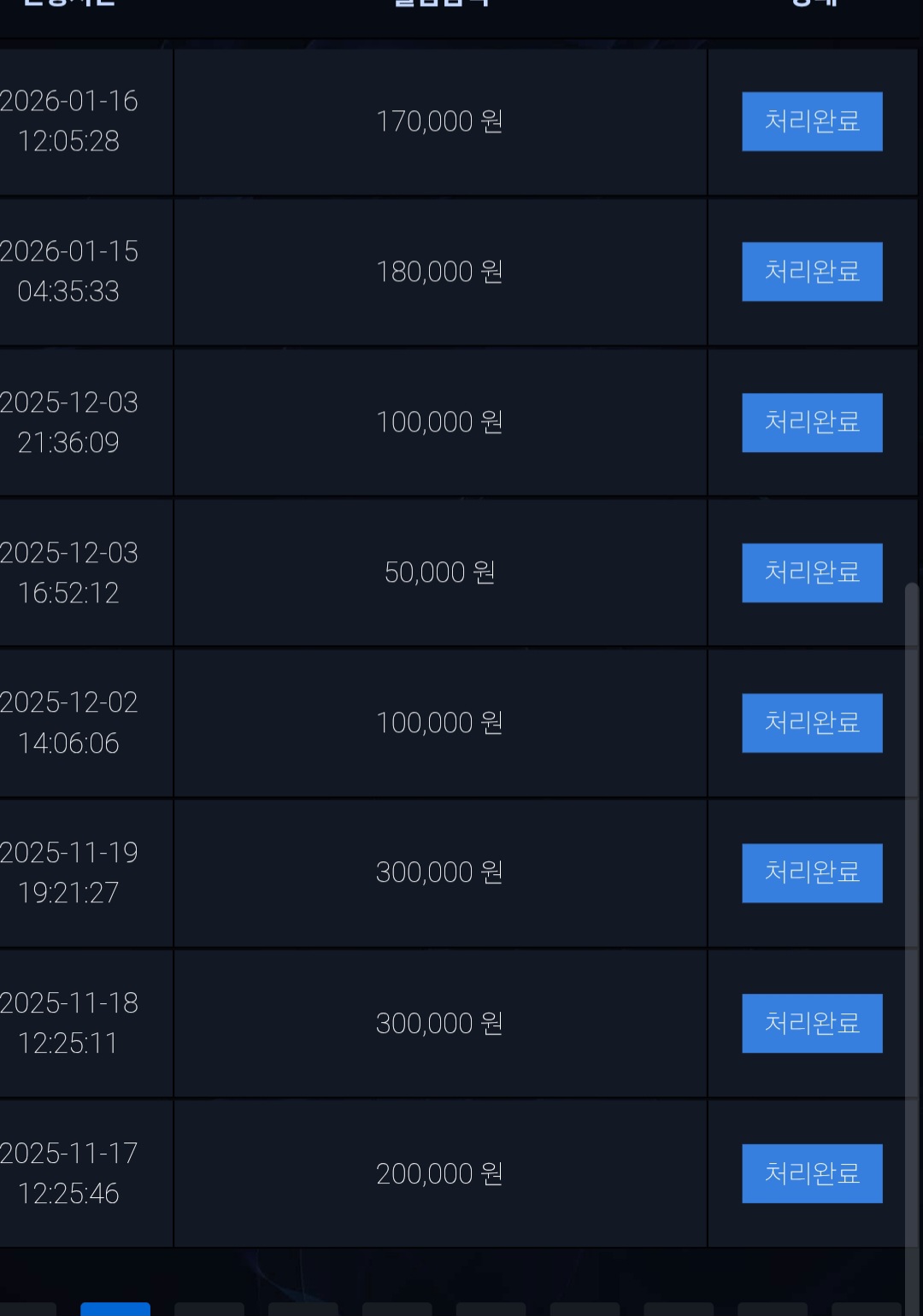This screenshot has width=923, height=1316.
Task: Select the 2025-11-18 12:25:11 date cell
Action: click(x=69, y=1023)
